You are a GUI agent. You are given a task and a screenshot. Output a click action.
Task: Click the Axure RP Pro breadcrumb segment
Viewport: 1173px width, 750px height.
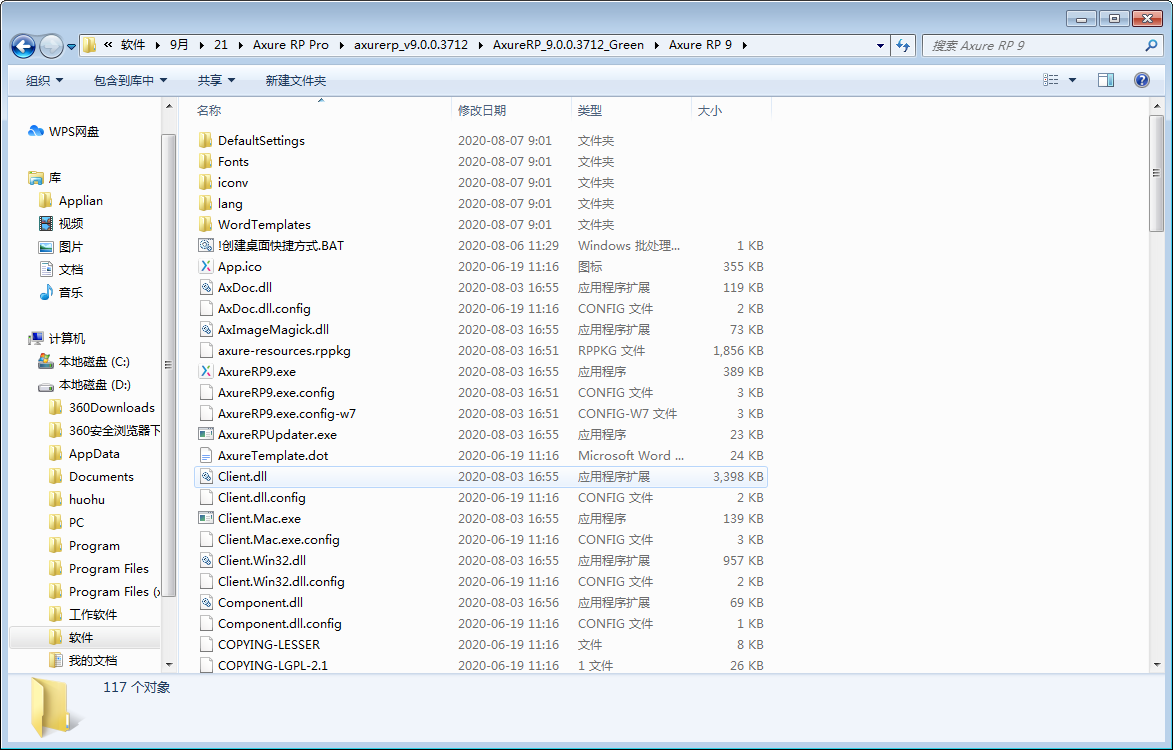tap(290, 45)
